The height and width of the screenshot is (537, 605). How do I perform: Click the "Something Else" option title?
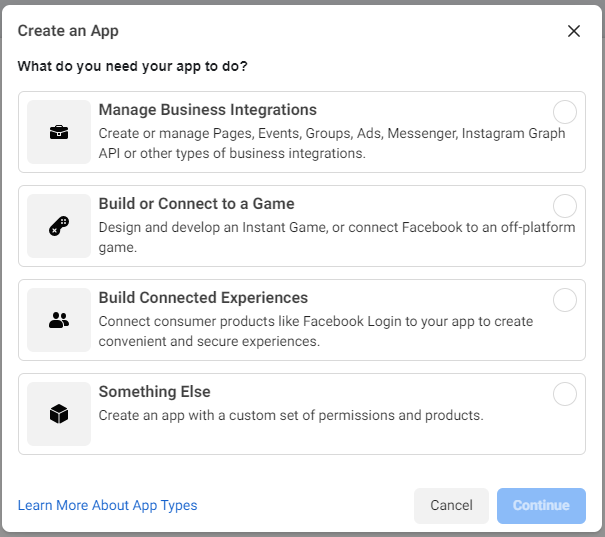click(154, 392)
